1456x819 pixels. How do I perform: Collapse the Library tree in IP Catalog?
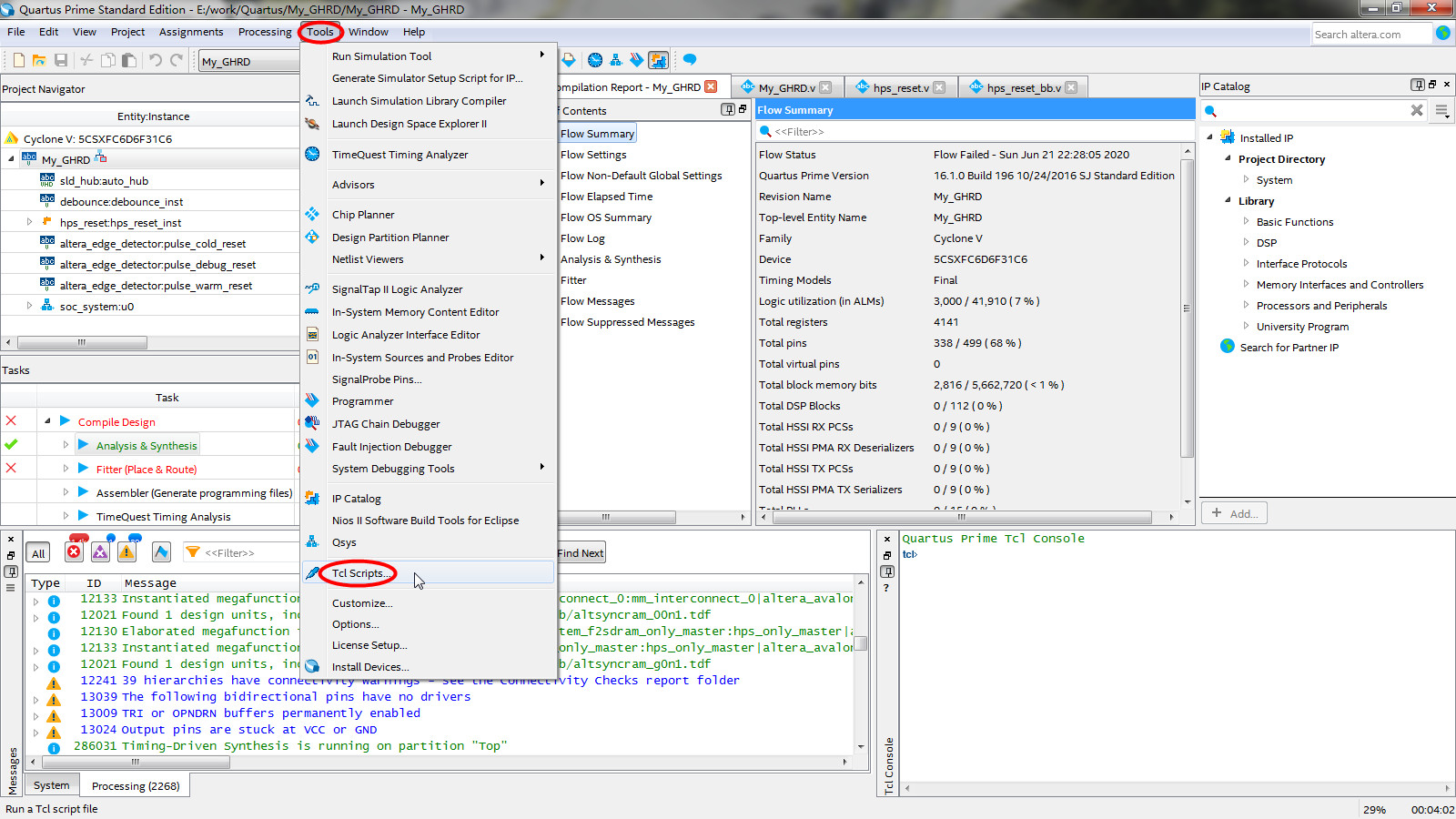pyautogui.click(x=1228, y=200)
